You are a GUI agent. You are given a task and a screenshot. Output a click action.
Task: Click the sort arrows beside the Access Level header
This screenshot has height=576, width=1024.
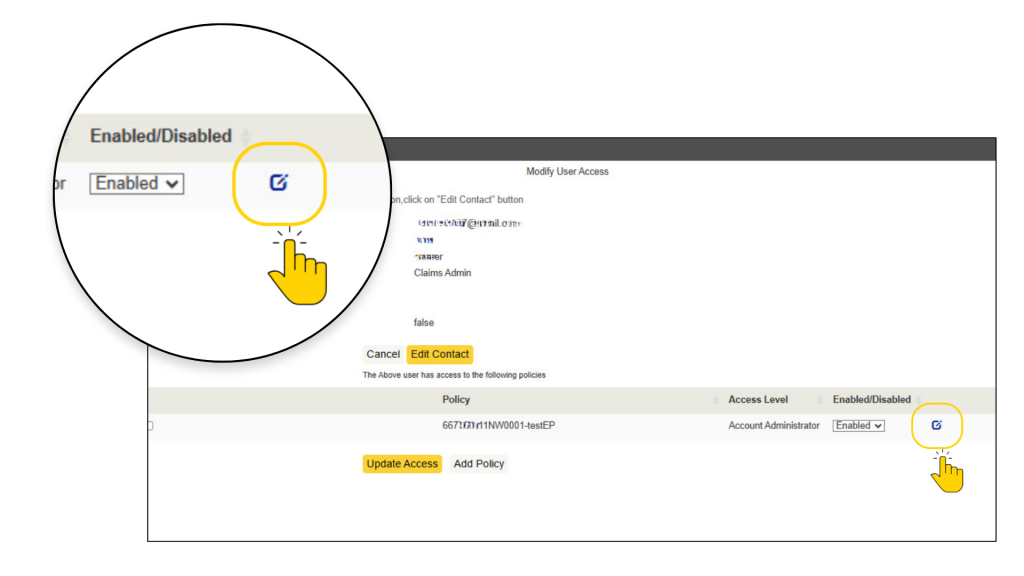point(820,400)
